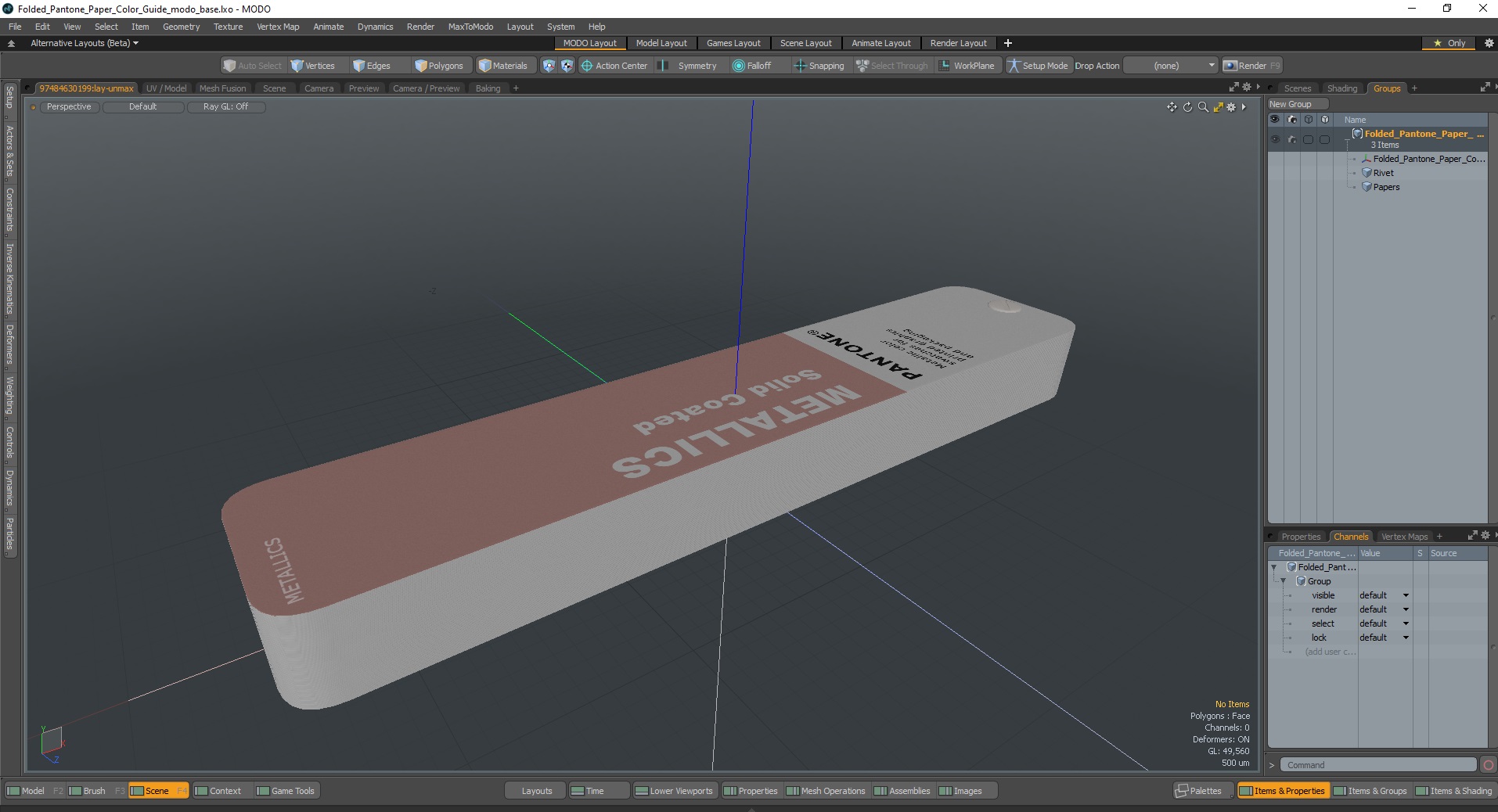Activate Polygons selection mode
The height and width of the screenshot is (812, 1498).
point(439,66)
